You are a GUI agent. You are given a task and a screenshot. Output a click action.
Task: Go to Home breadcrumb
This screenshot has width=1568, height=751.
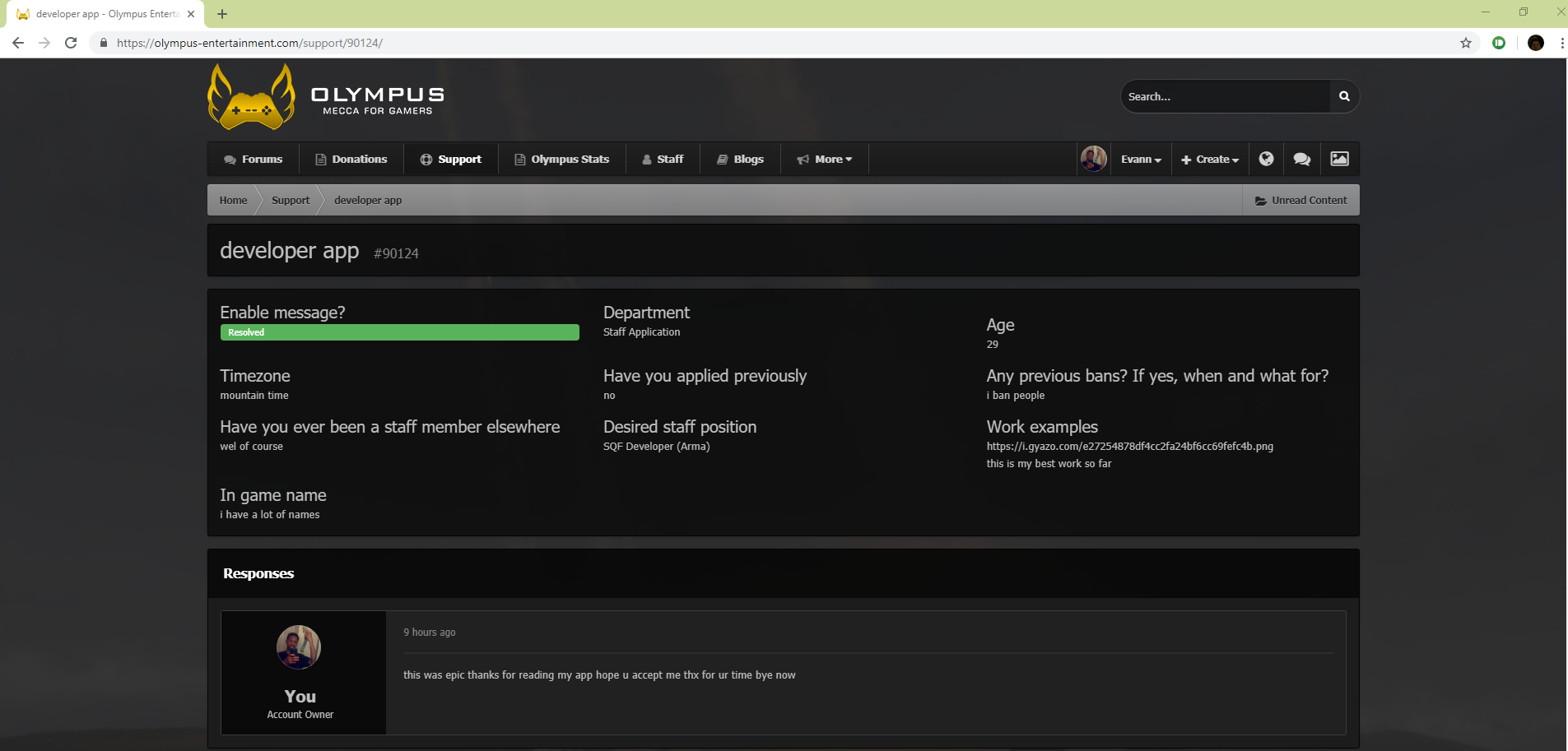click(233, 200)
